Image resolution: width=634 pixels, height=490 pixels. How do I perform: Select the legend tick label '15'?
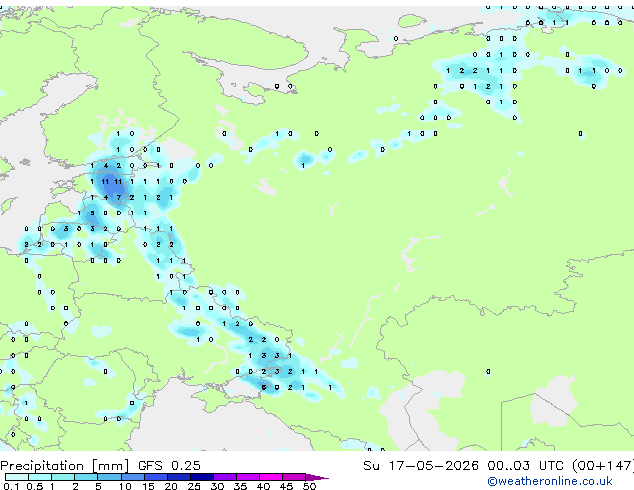point(148,486)
